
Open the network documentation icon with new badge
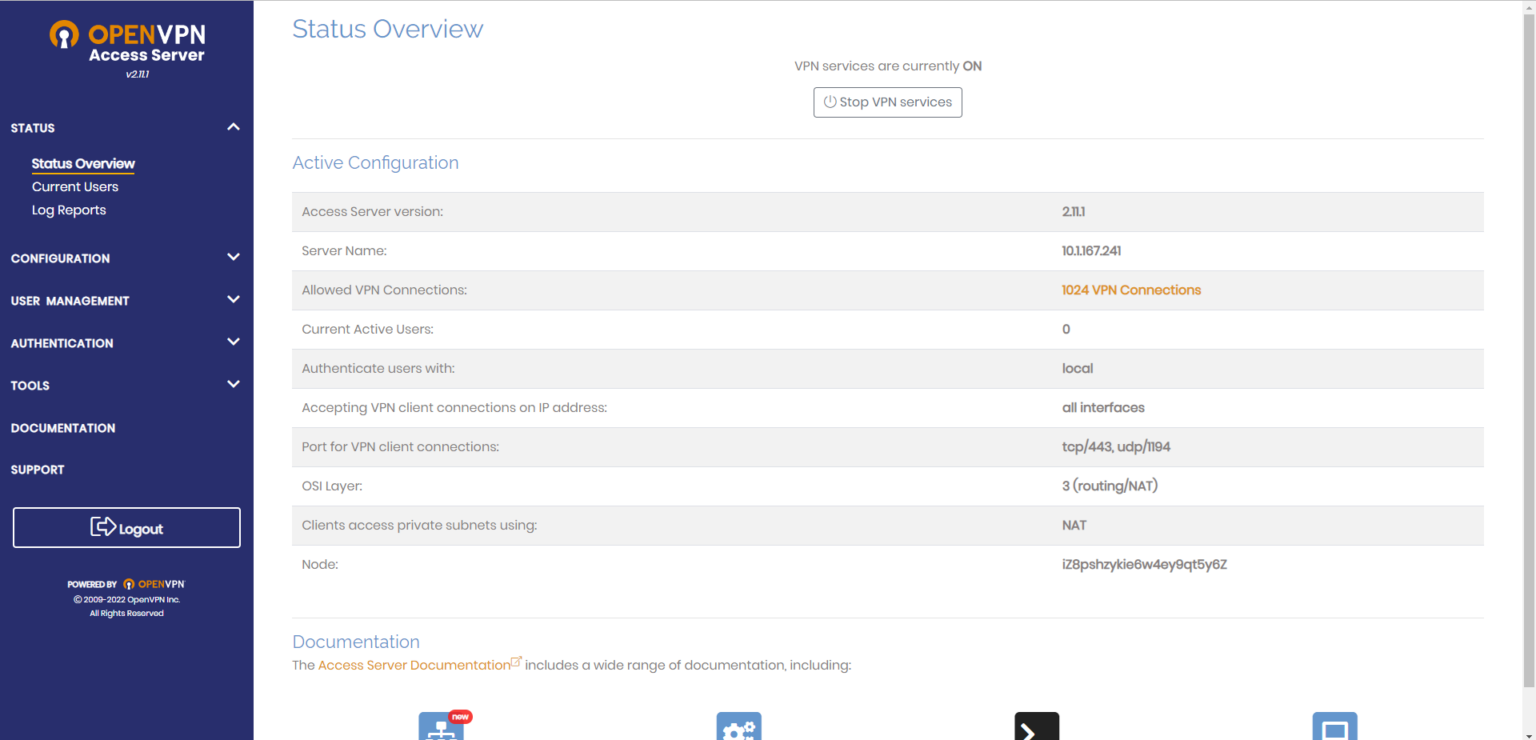tap(443, 727)
